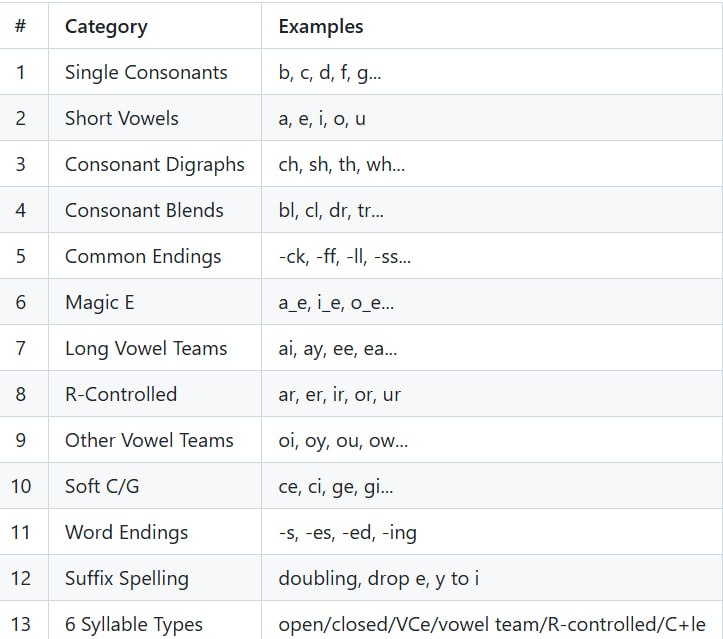Click the "Other Vowel Teams" cell
The height and width of the screenshot is (639, 723).
click(x=149, y=441)
